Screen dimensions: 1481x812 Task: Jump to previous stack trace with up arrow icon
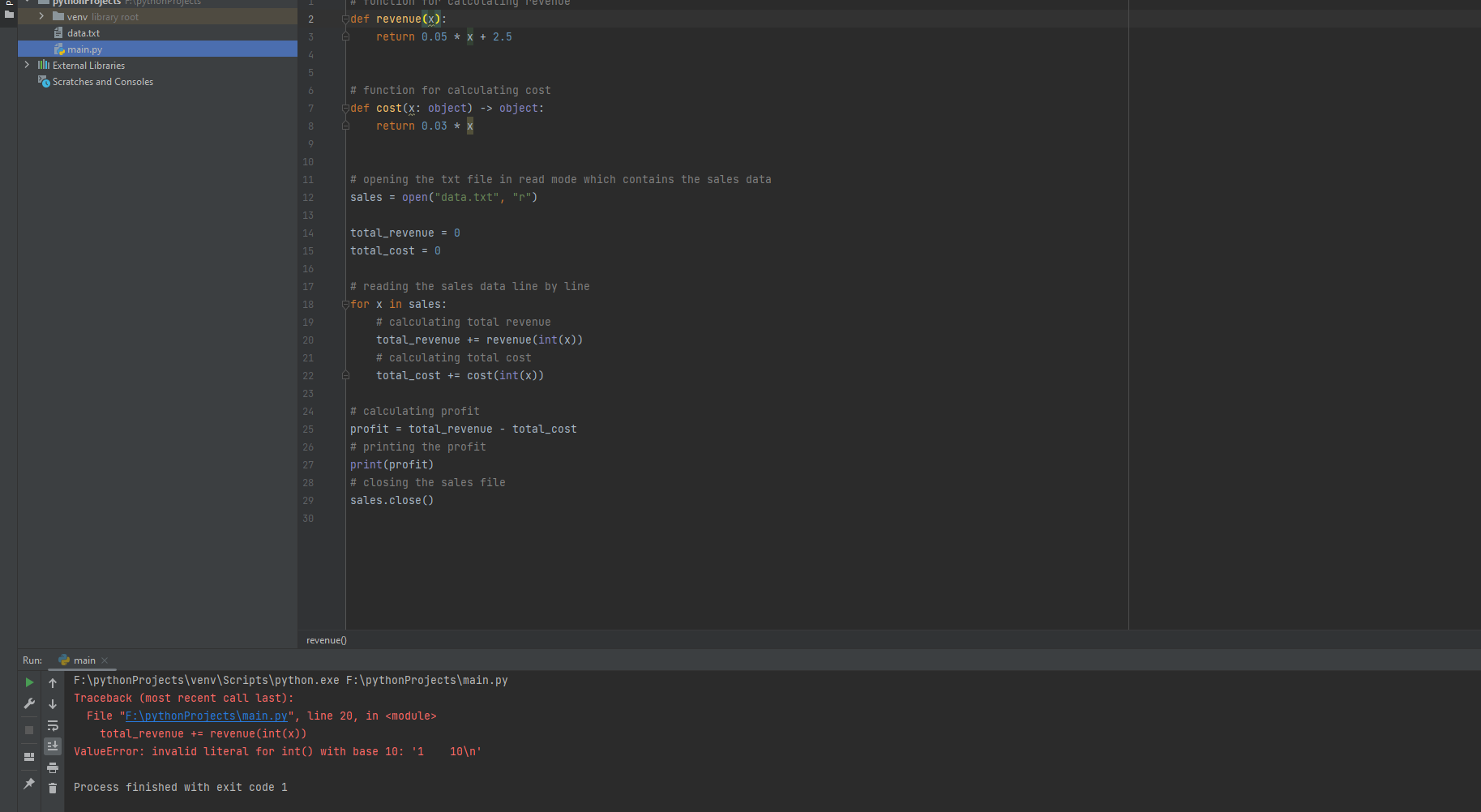pos(53,682)
